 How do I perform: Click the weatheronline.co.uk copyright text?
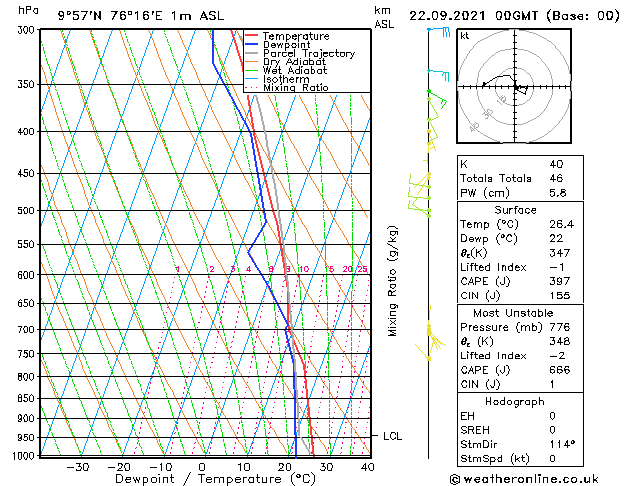tap(524, 479)
